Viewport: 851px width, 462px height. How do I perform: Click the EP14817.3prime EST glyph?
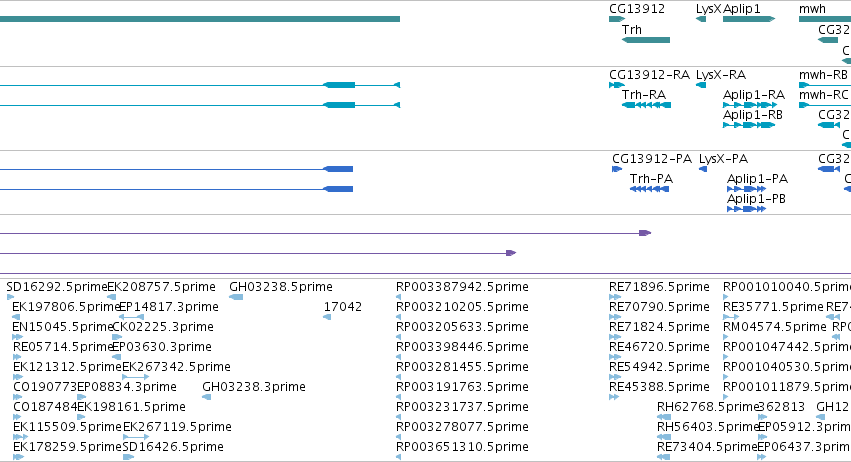pyautogui.click(x=131, y=317)
